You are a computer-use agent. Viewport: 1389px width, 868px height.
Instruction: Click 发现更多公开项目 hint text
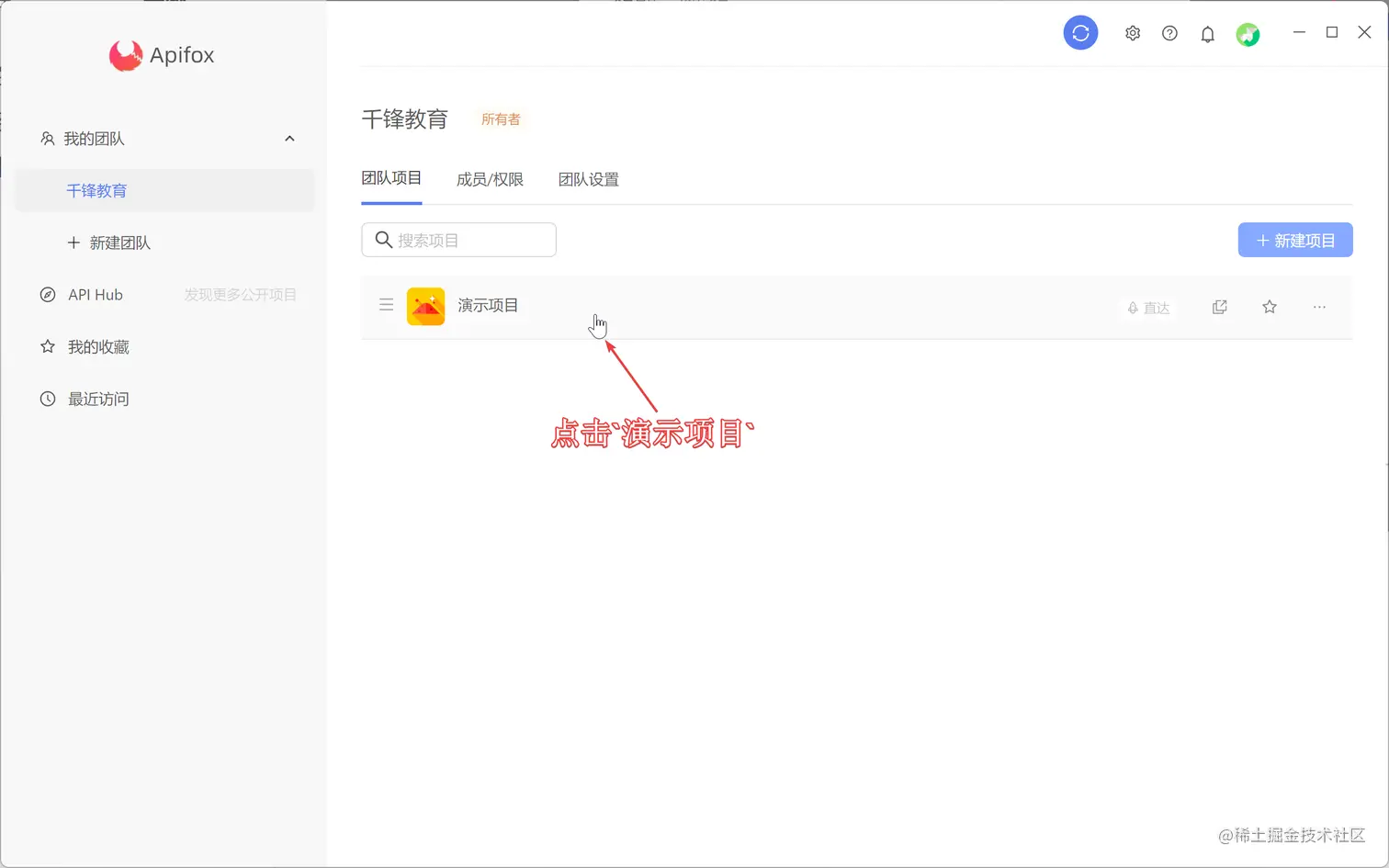tap(240, 295)
